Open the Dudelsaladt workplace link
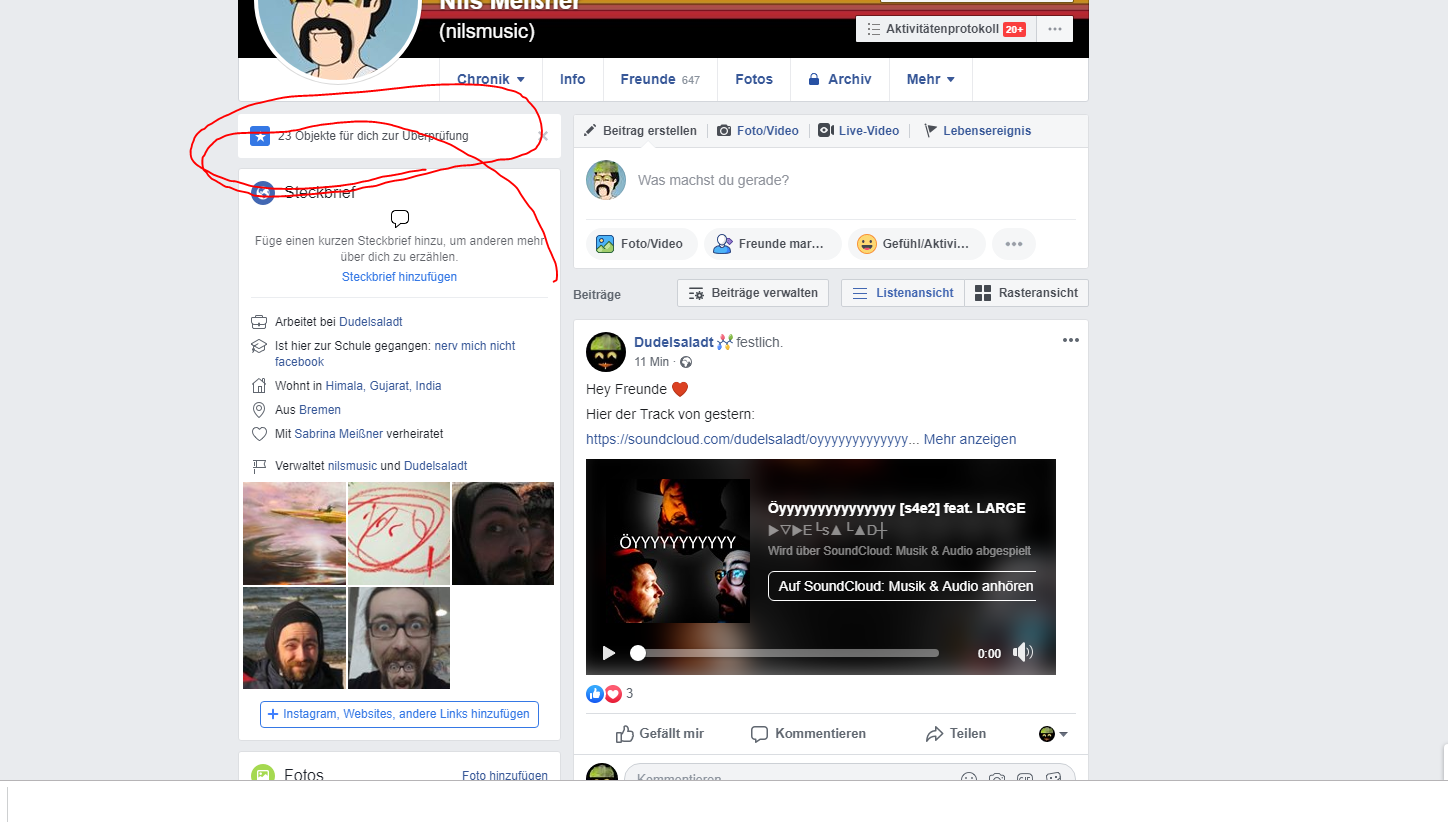 (x=371, y=322)
